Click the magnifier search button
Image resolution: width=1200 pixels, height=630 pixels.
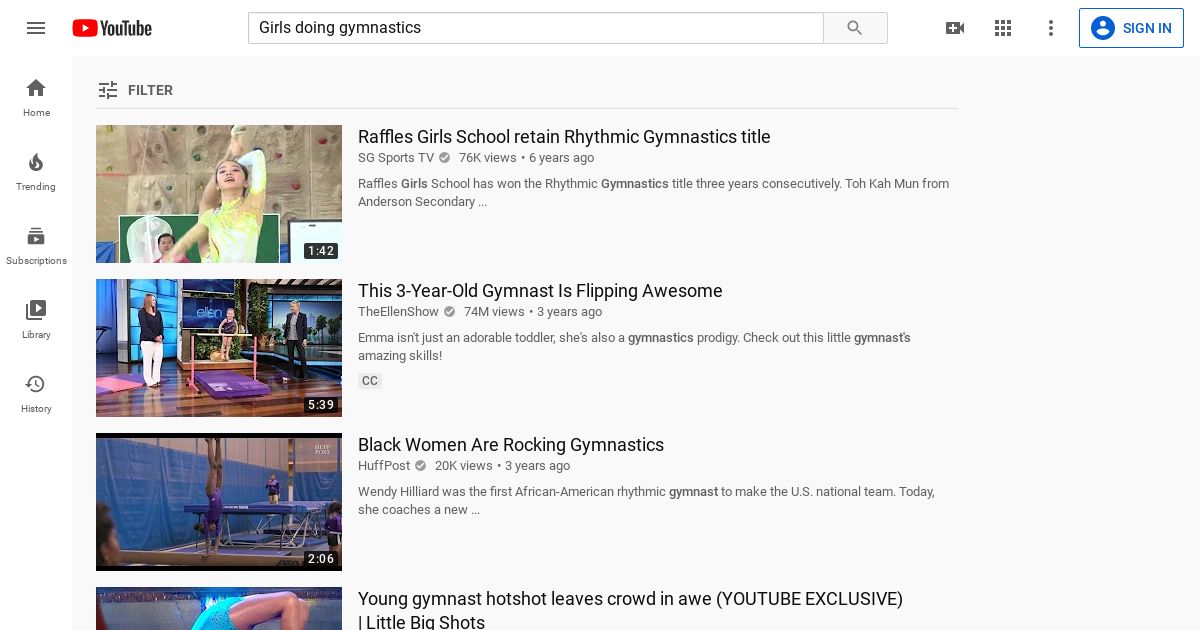click(x=855, y=28)
